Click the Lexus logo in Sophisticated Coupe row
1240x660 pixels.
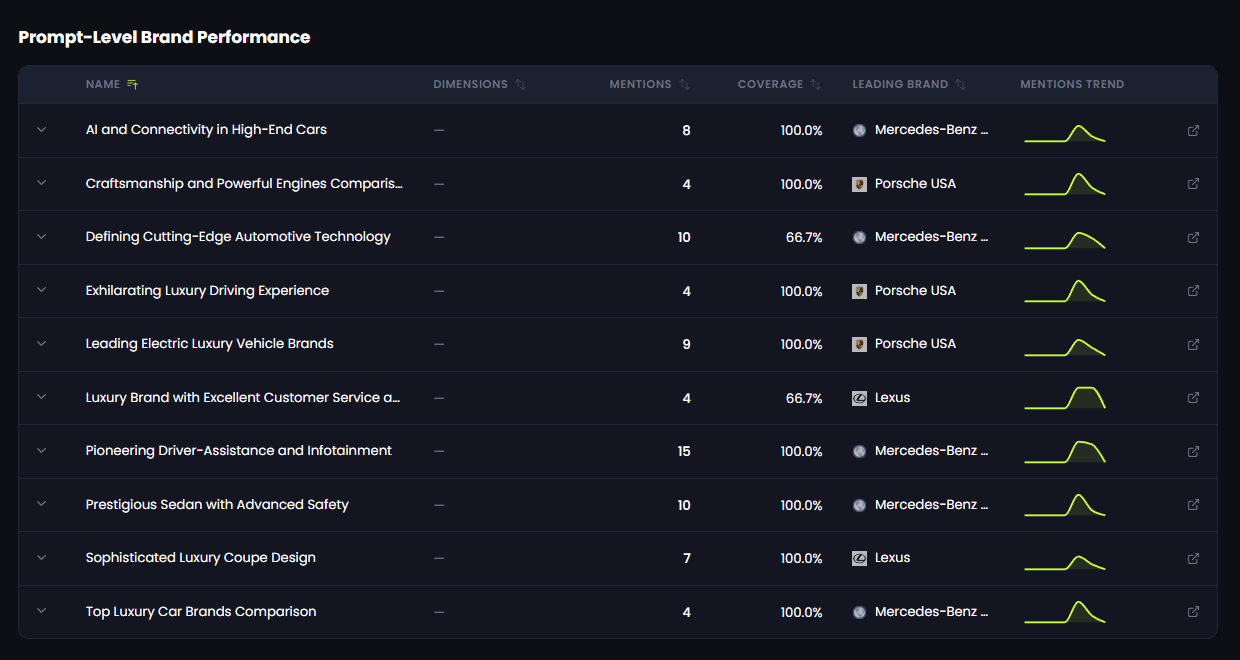pyautogui.click(x=859, y=558)
